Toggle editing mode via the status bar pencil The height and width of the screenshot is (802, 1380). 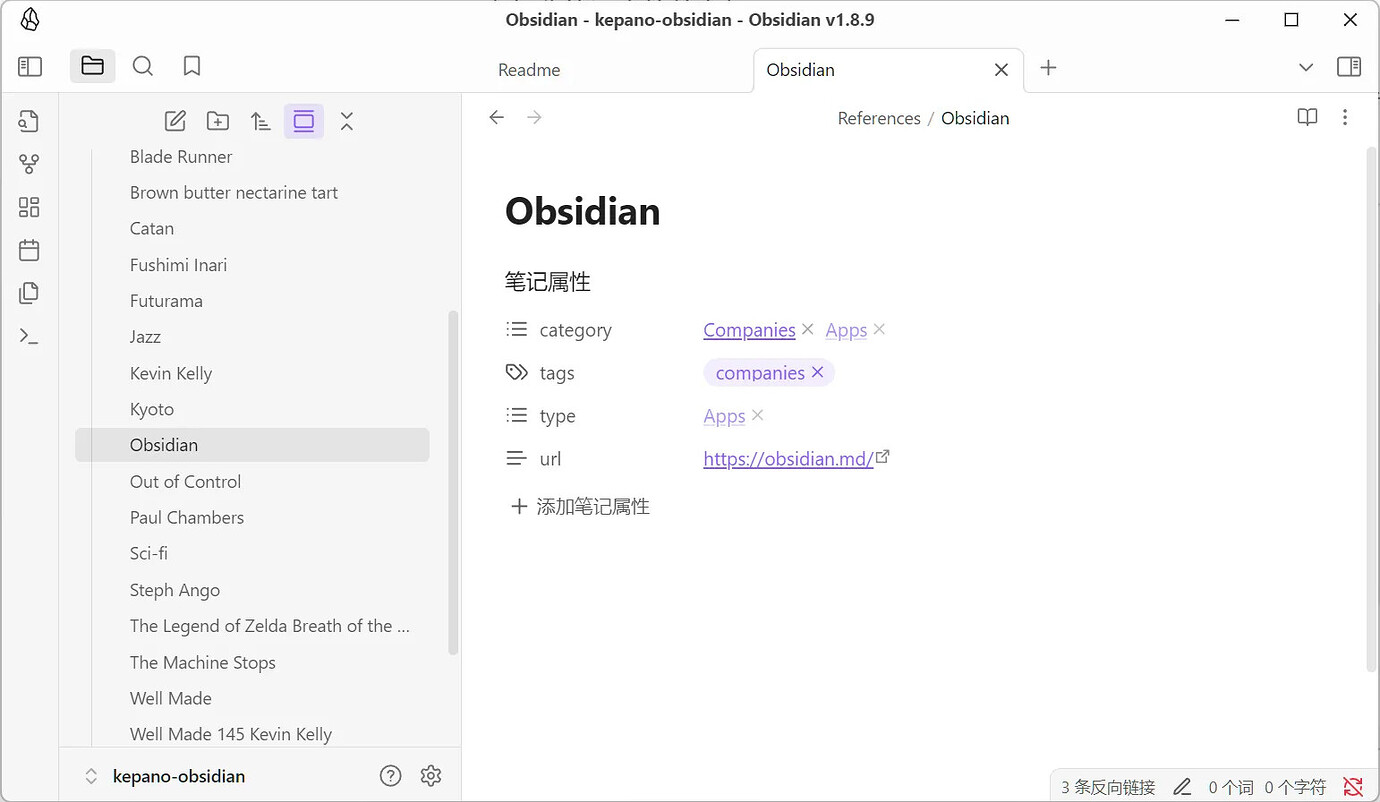(x=1182, y=786)
